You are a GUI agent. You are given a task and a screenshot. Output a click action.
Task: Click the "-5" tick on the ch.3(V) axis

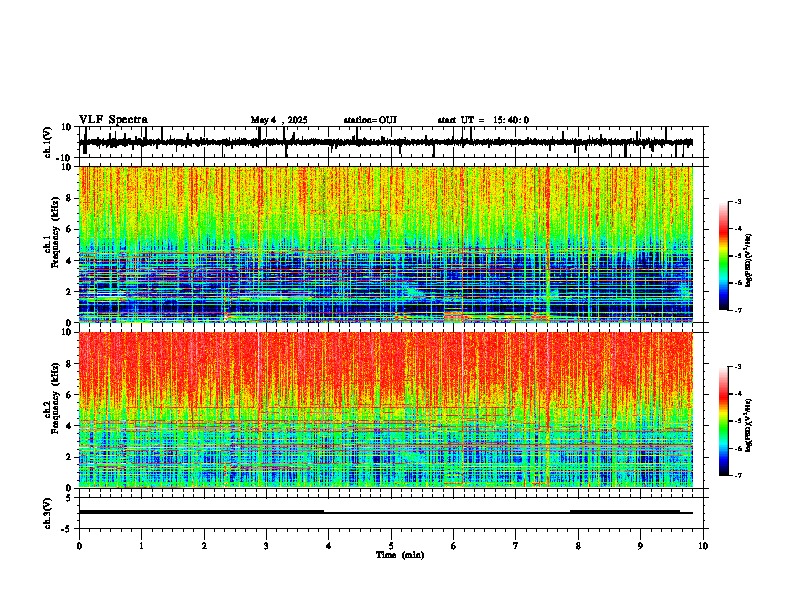(x=68, y=529)
